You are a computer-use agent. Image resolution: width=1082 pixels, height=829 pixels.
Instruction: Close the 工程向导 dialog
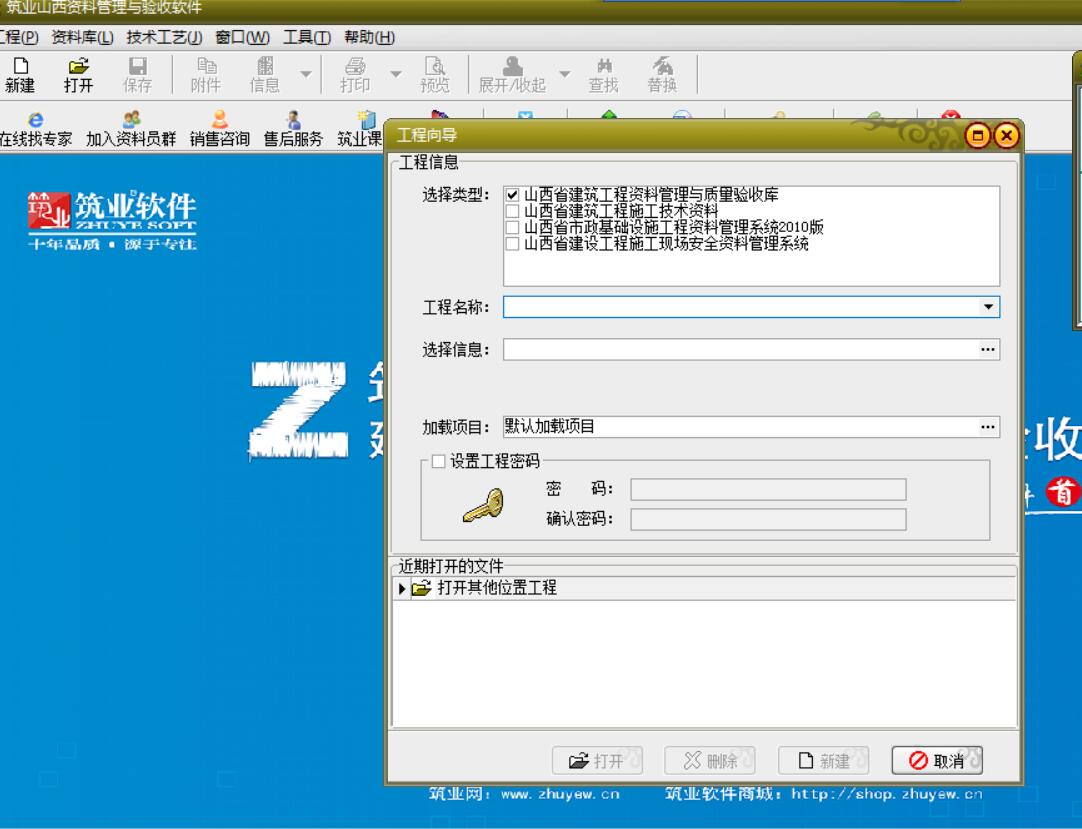coord(1006,135)
